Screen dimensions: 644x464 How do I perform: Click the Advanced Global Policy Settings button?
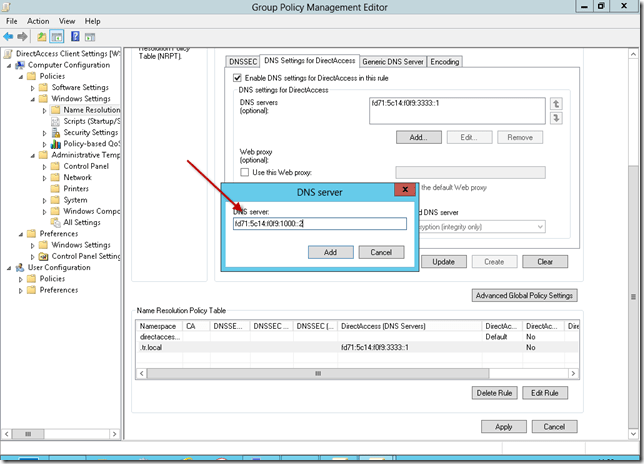[x=524, y=296]
